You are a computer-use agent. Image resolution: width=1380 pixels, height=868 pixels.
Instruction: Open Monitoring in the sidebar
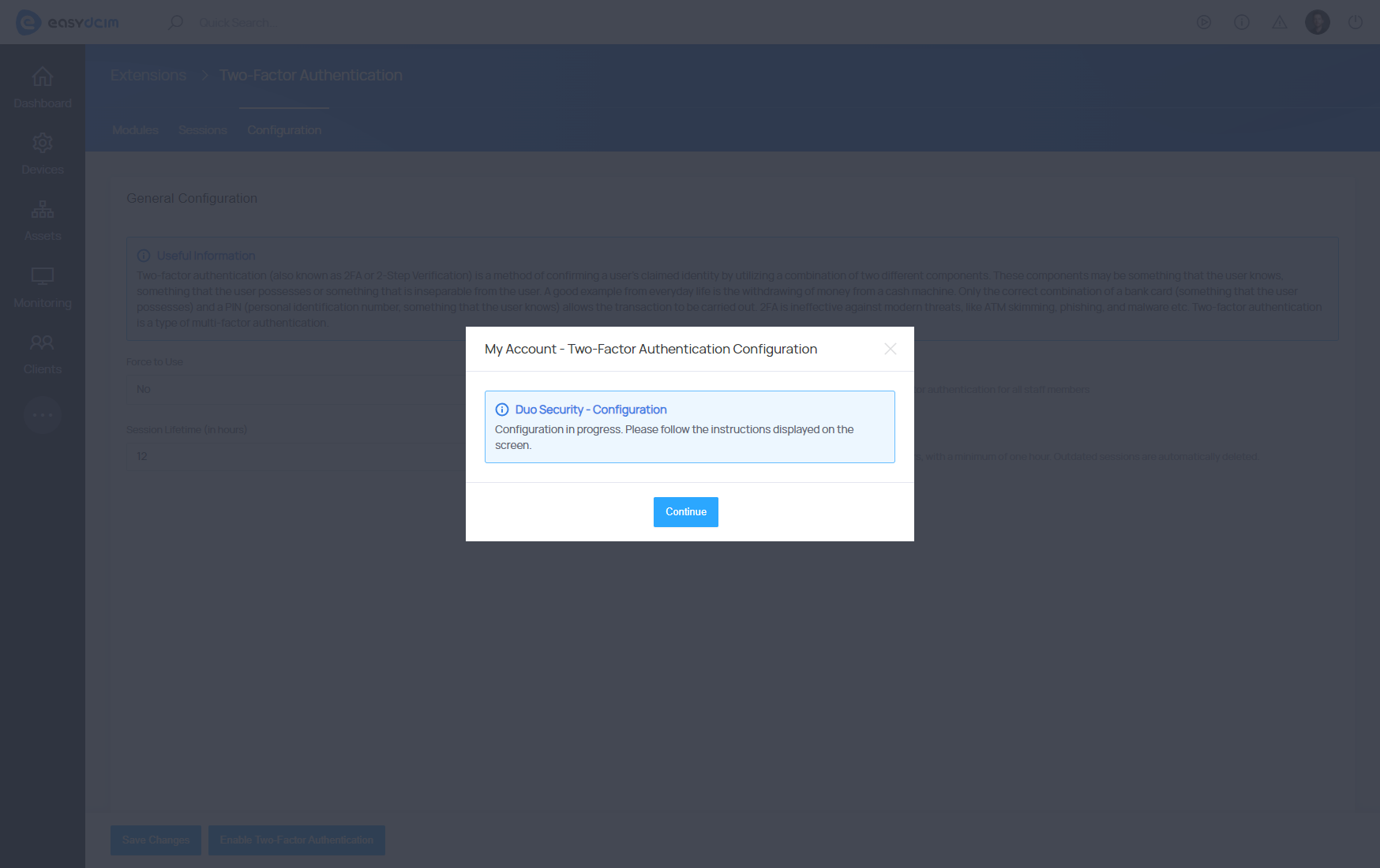point(43,288)
